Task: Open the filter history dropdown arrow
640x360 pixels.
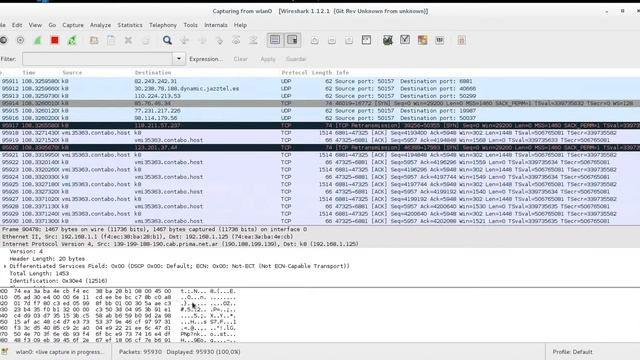Action: click(x=179, y=59)
